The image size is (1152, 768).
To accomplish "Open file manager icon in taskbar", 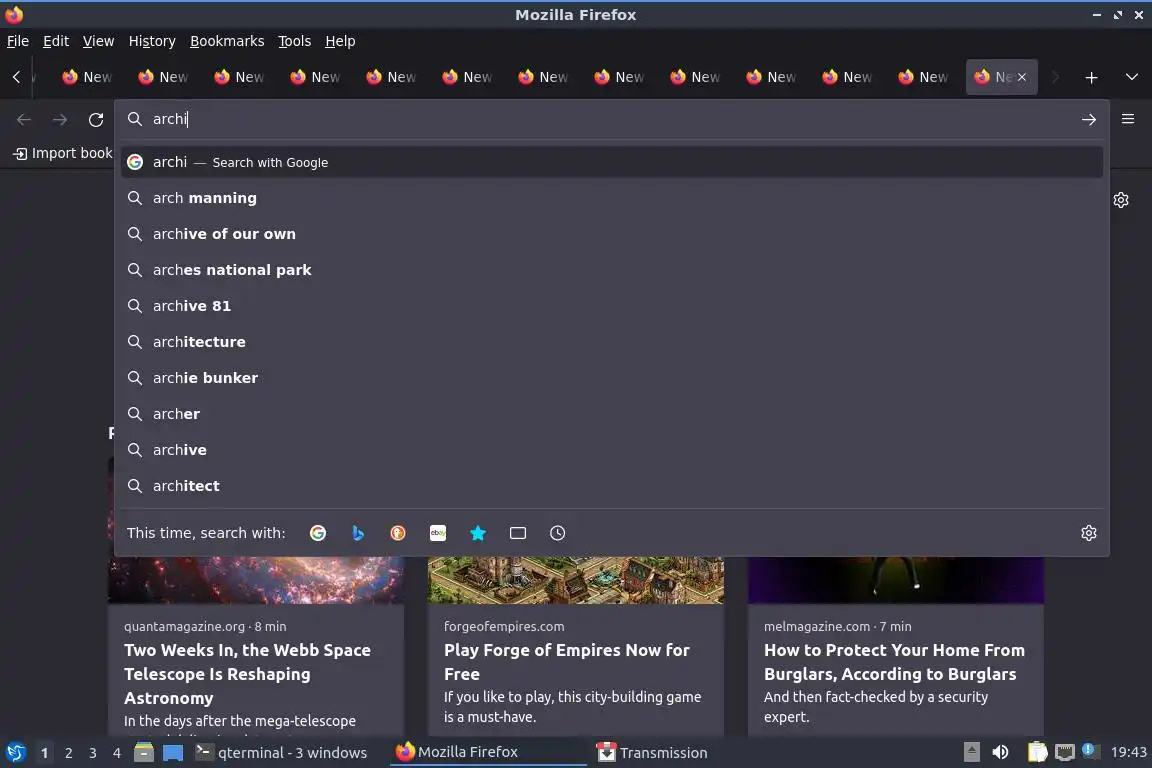I will tap(144, 753).
